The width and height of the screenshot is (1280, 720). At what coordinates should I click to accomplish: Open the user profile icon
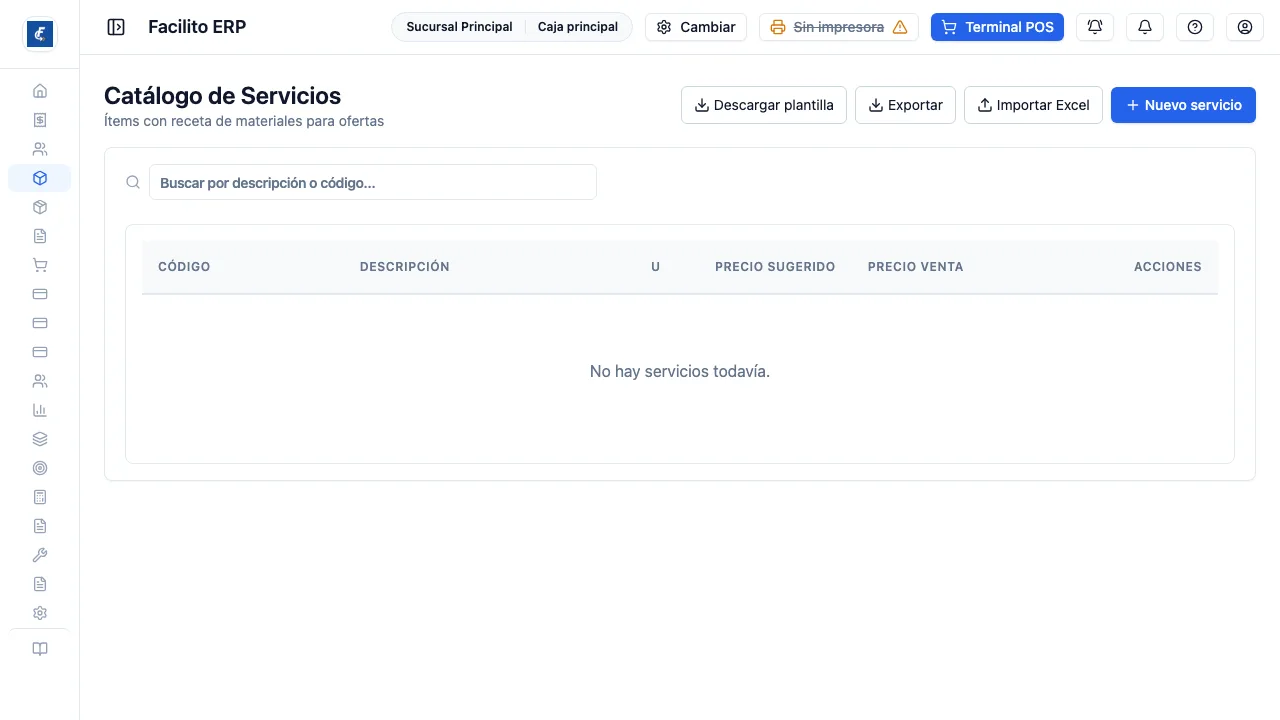[x=1245, y=27]
